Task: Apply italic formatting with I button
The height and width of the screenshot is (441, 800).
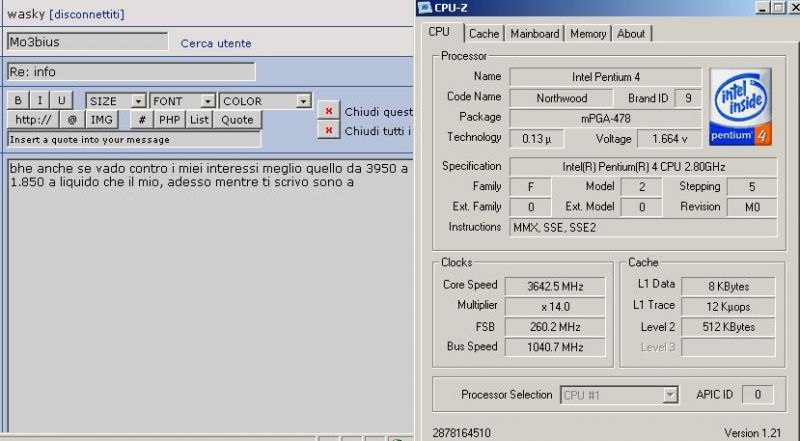Action: coord(40,101)
